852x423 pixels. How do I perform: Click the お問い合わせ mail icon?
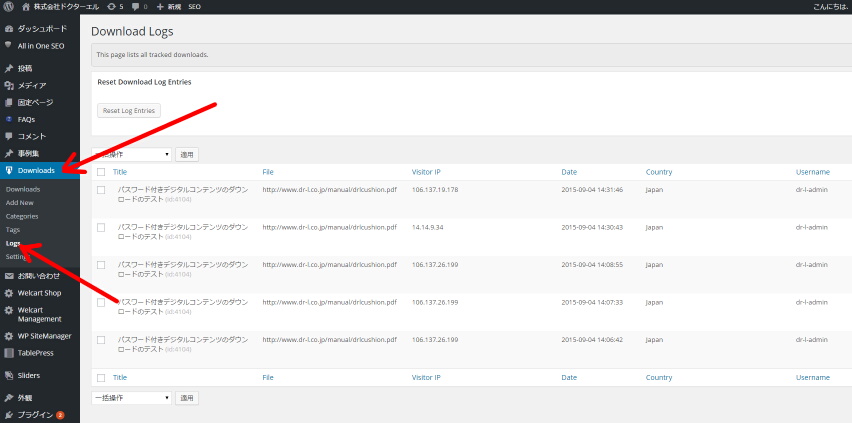click(x=9, y=276)
